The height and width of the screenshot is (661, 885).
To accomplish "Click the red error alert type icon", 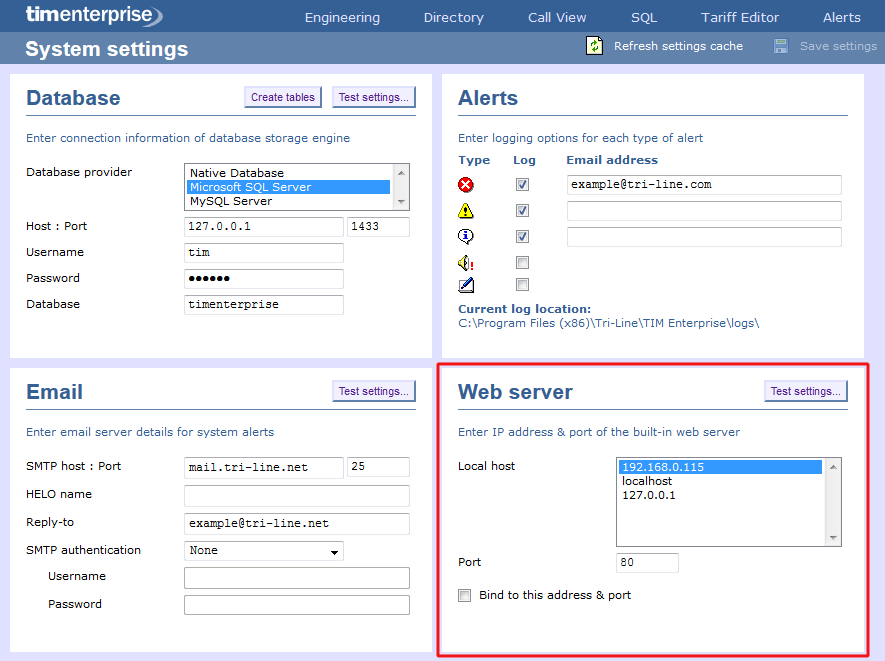I will click(466, 185).
